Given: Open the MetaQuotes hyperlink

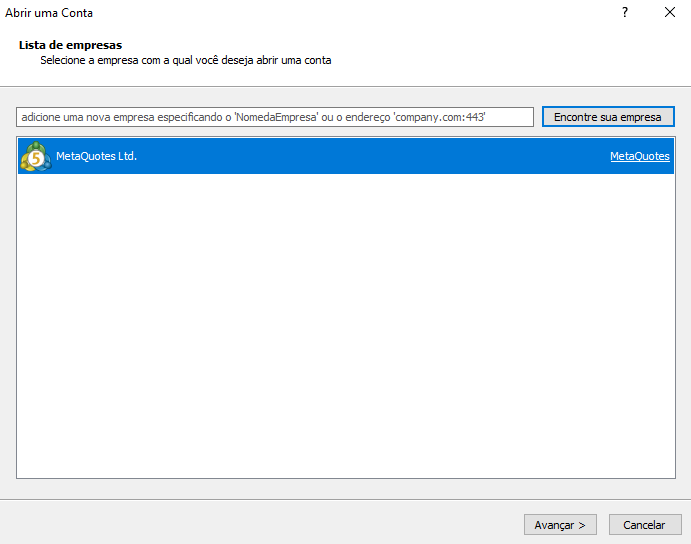Looking at the screenshot, I should click(x=639, y=157).
